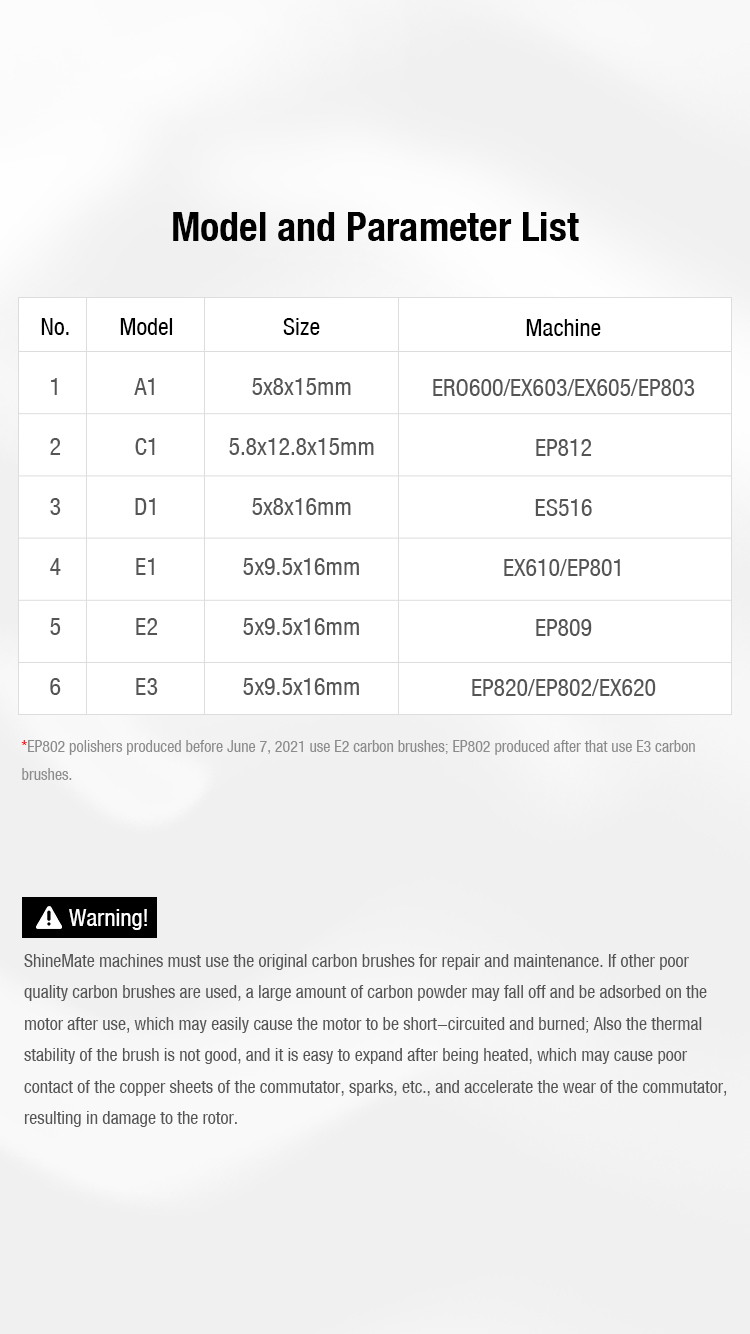
Task: Select row number 5 cell
Action: coord(54,627)
